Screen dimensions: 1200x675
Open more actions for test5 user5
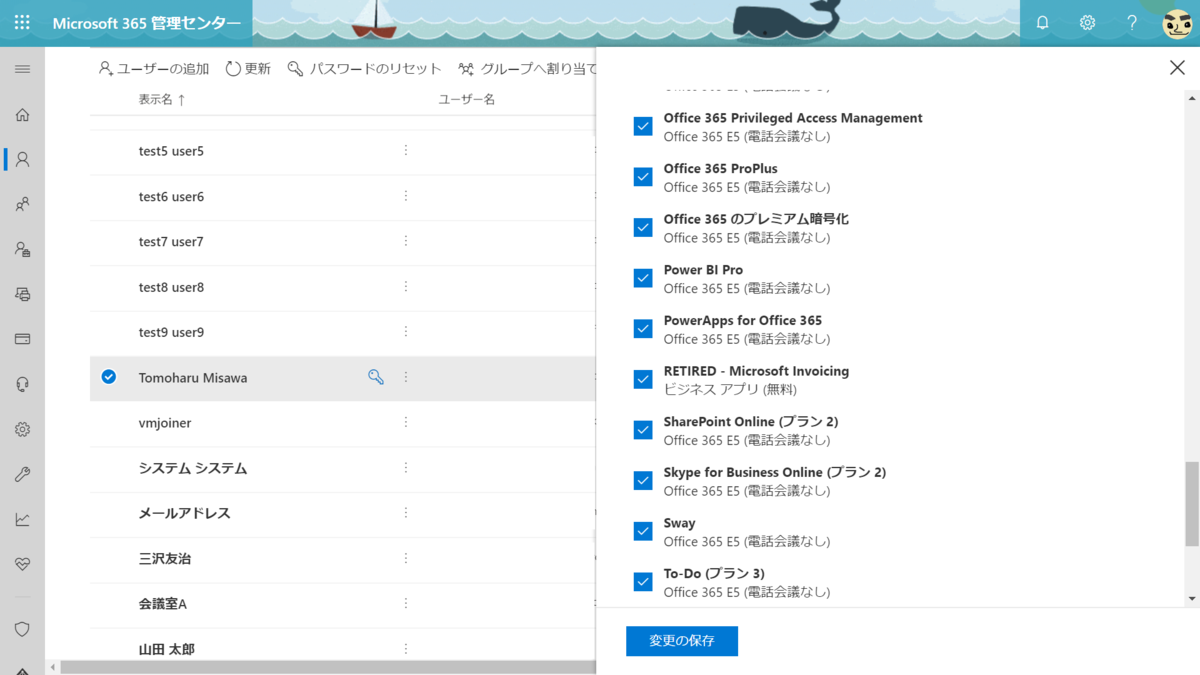(x=406, y=151)
